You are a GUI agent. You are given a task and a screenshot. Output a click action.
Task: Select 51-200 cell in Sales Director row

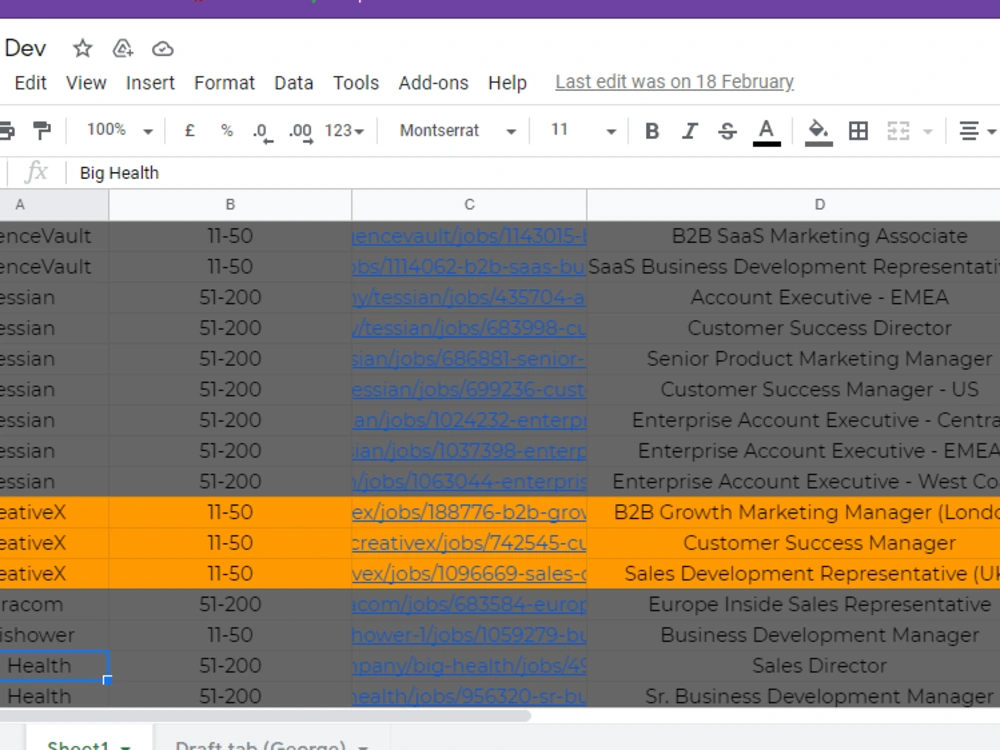click(230, 665)
